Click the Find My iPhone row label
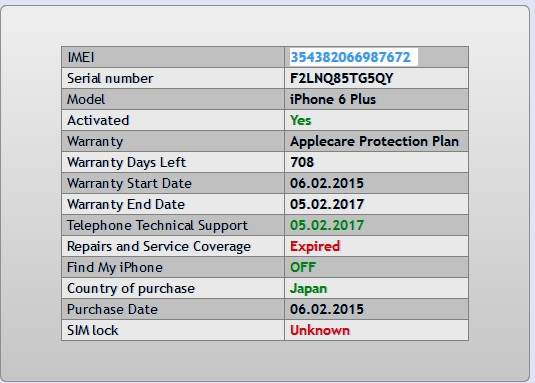 115,267
